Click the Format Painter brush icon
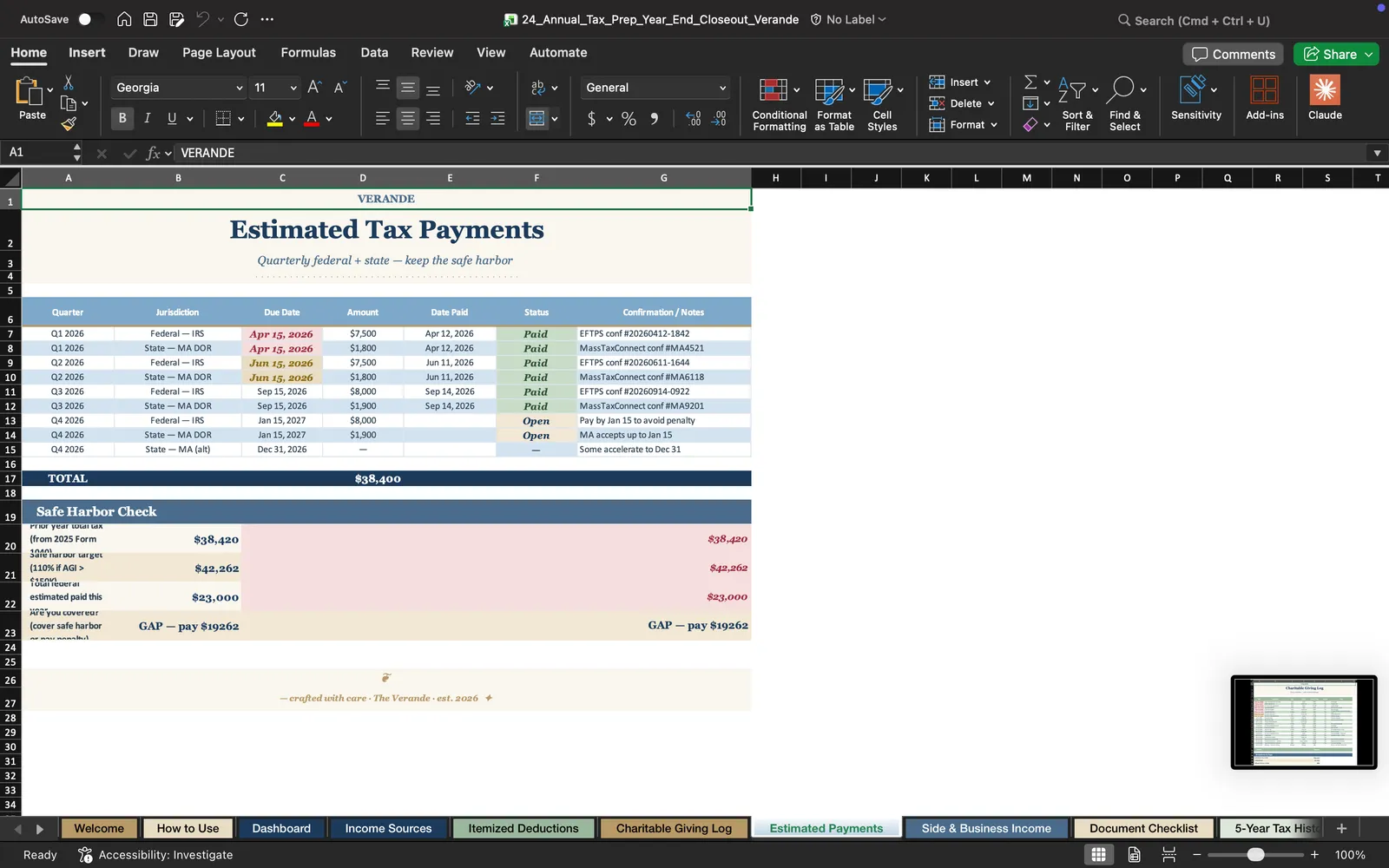 (69, 123)
